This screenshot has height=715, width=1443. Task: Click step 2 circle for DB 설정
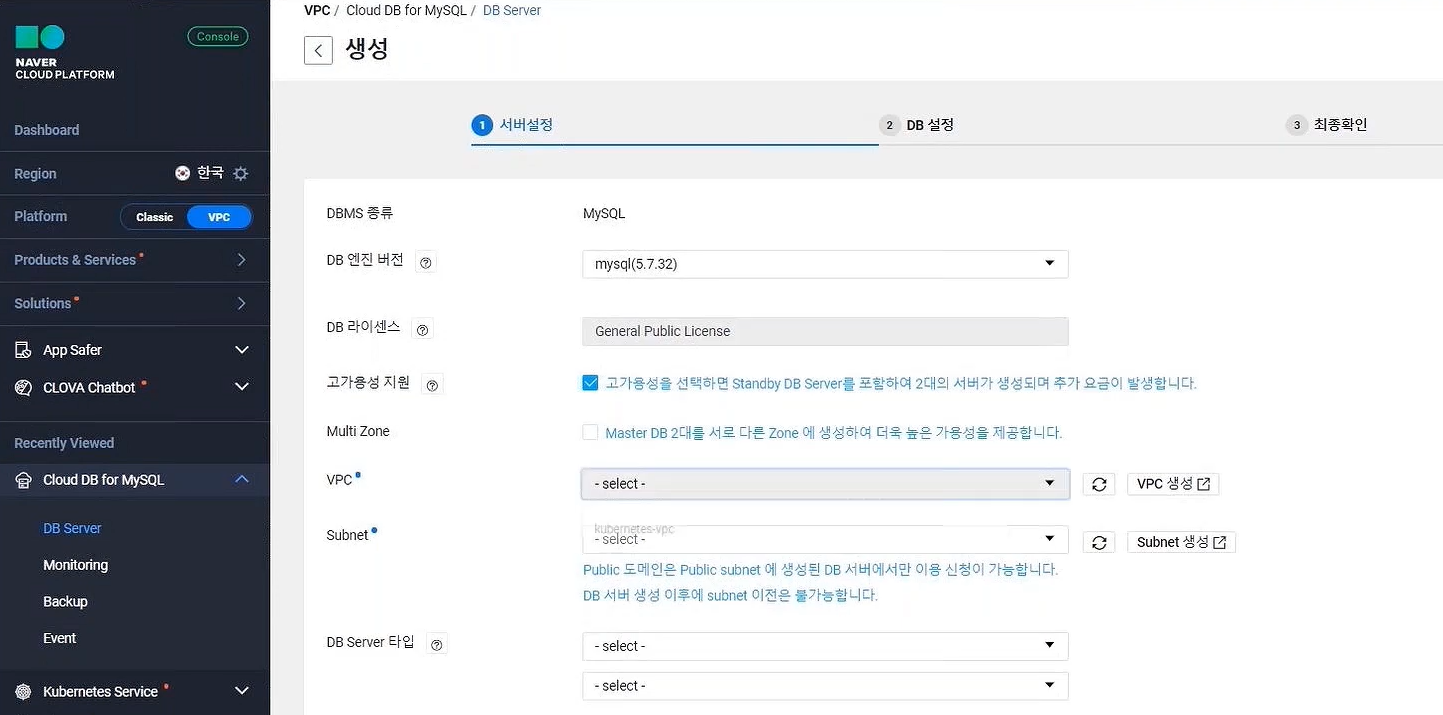tap(889, 125)
